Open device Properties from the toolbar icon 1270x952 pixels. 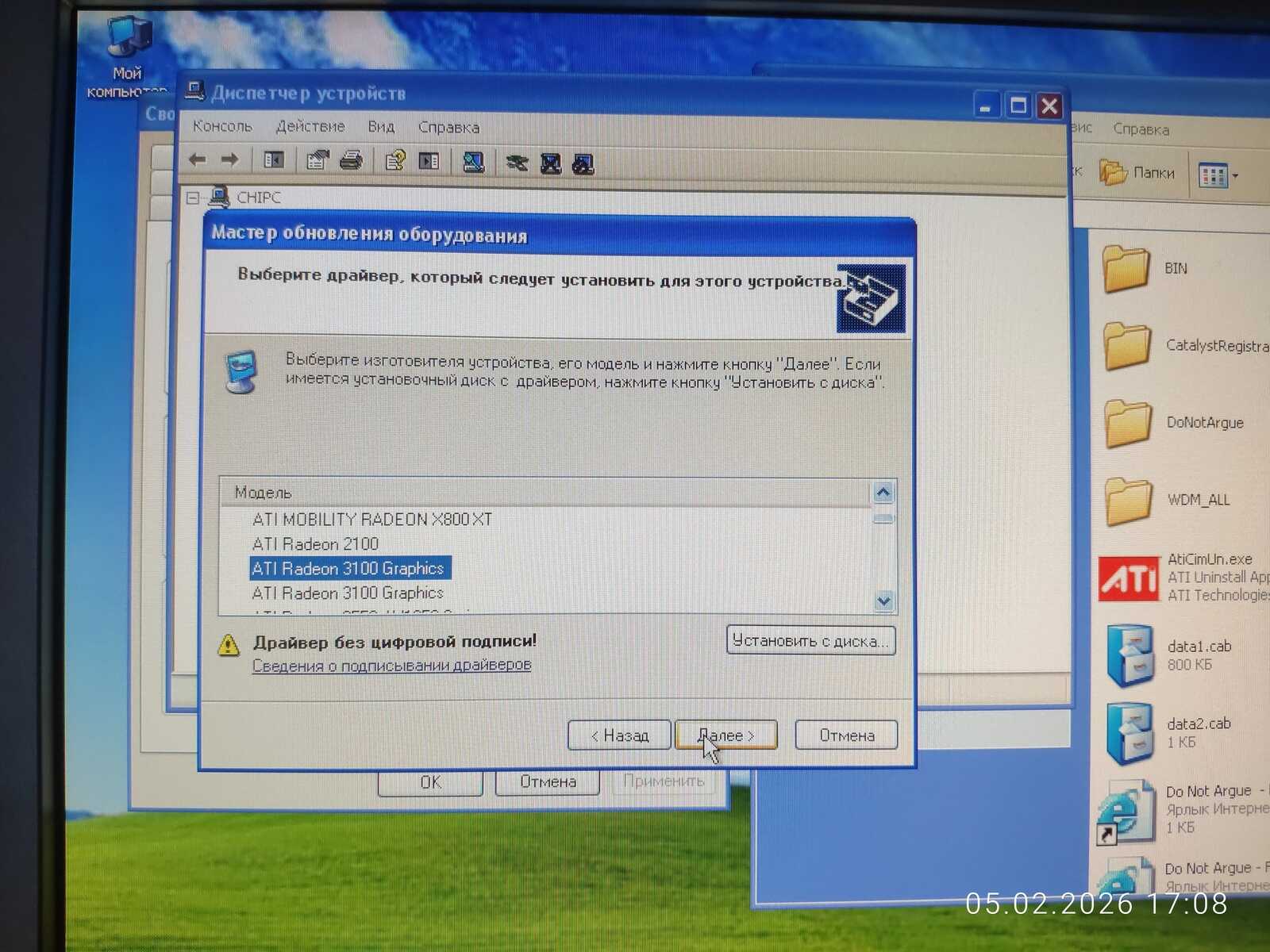pos(317,161)
